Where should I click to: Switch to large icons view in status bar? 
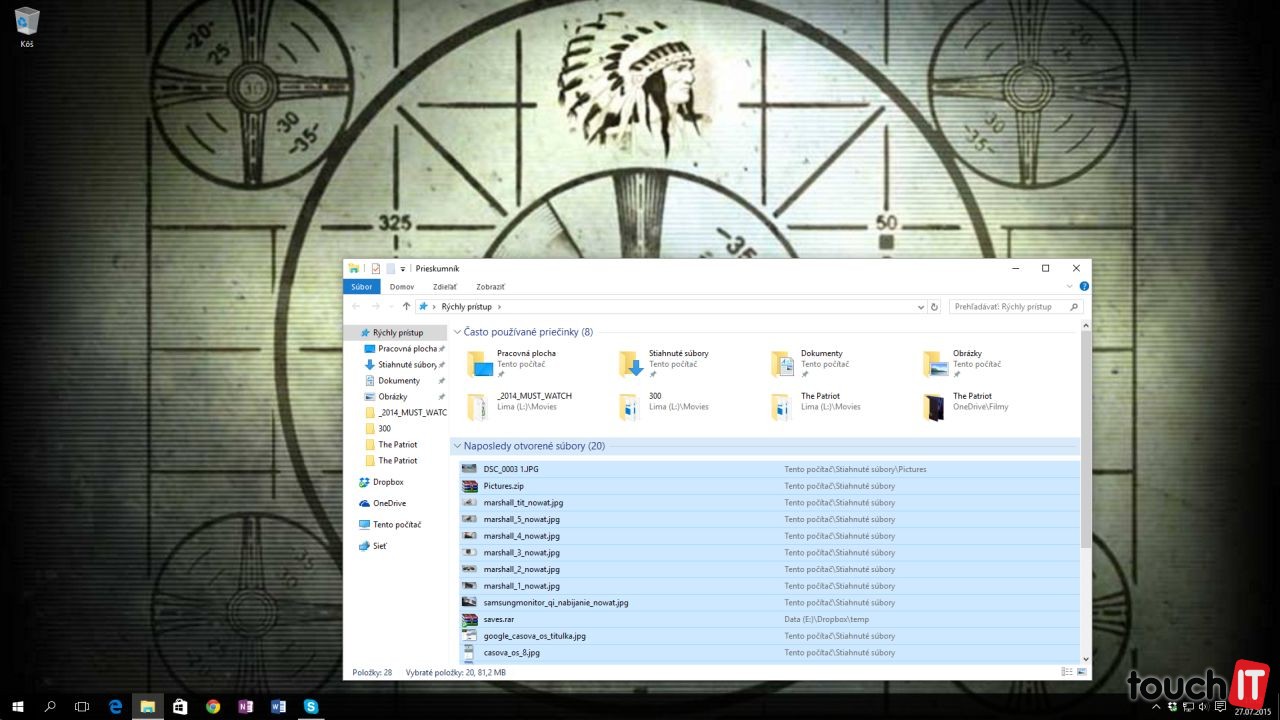coord(1081,672)
